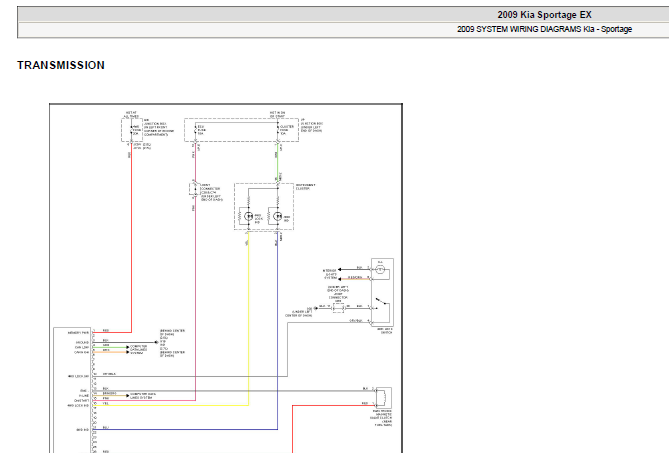Click the 4WD lock switch contact symbol
Image resolution: width=669 pixels, height=453 pixels.
coord(382,305)
